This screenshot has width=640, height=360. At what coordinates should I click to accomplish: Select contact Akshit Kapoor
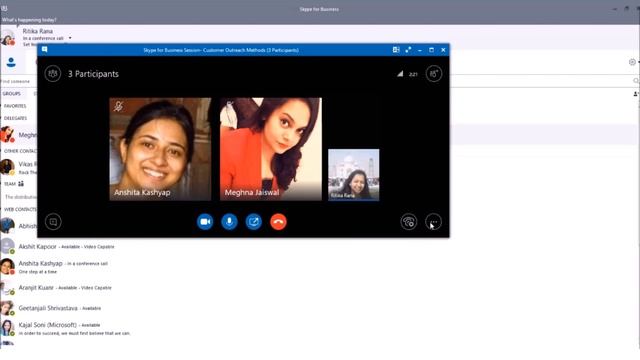(x=67, y=247)
